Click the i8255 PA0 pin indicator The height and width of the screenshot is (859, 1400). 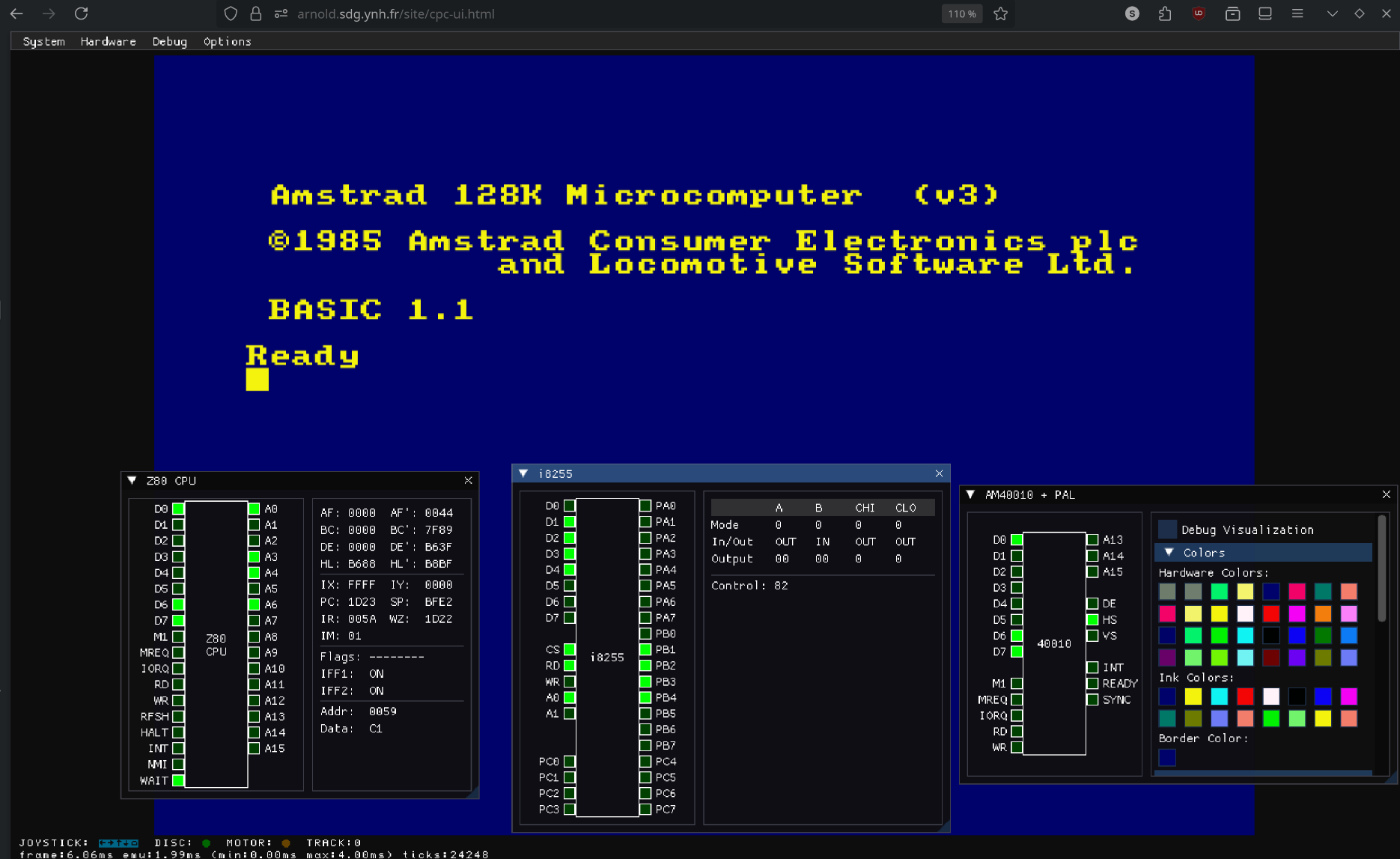pos(645,506)
